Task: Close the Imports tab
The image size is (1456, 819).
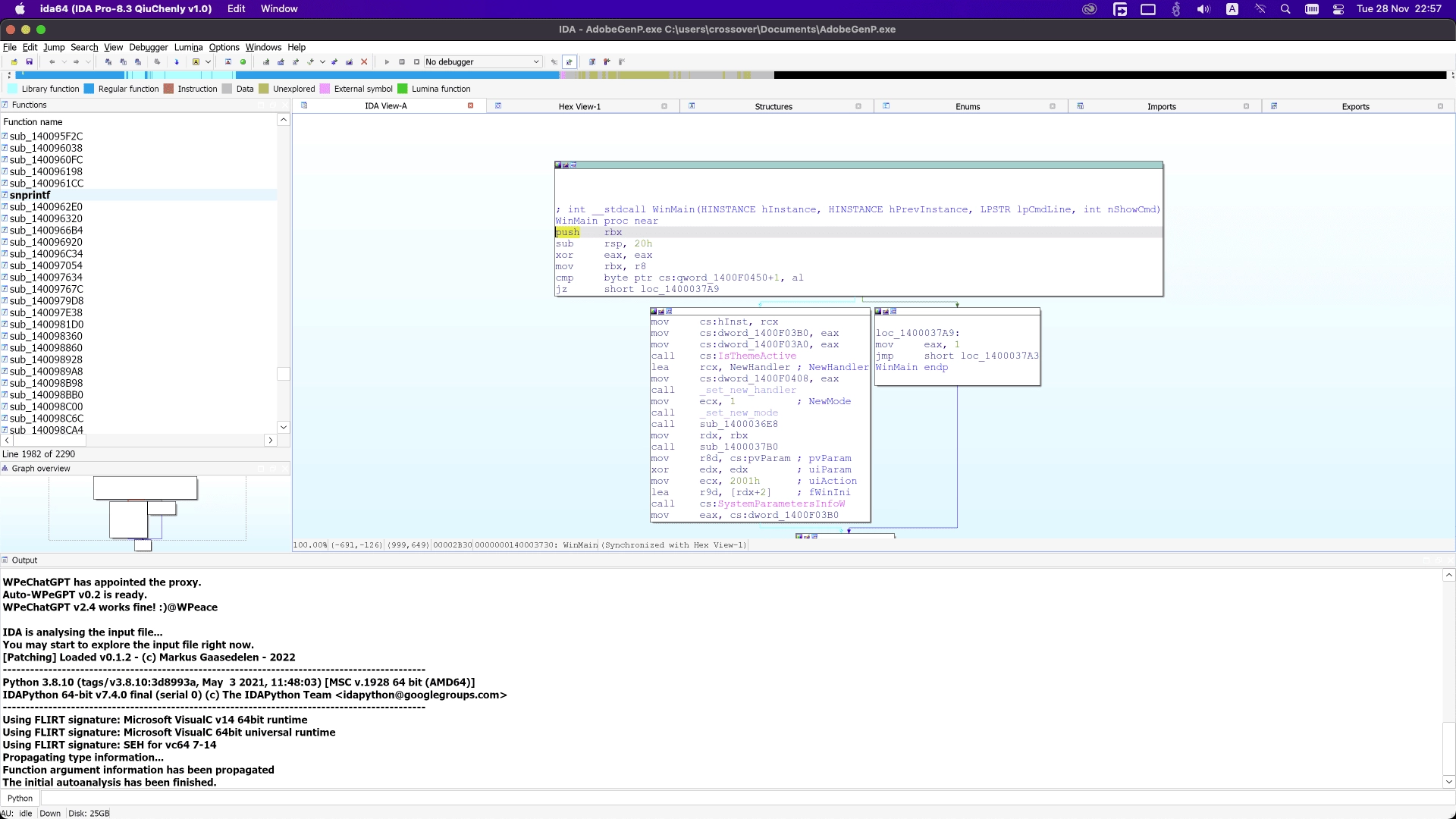Action: pos(1246,106)
